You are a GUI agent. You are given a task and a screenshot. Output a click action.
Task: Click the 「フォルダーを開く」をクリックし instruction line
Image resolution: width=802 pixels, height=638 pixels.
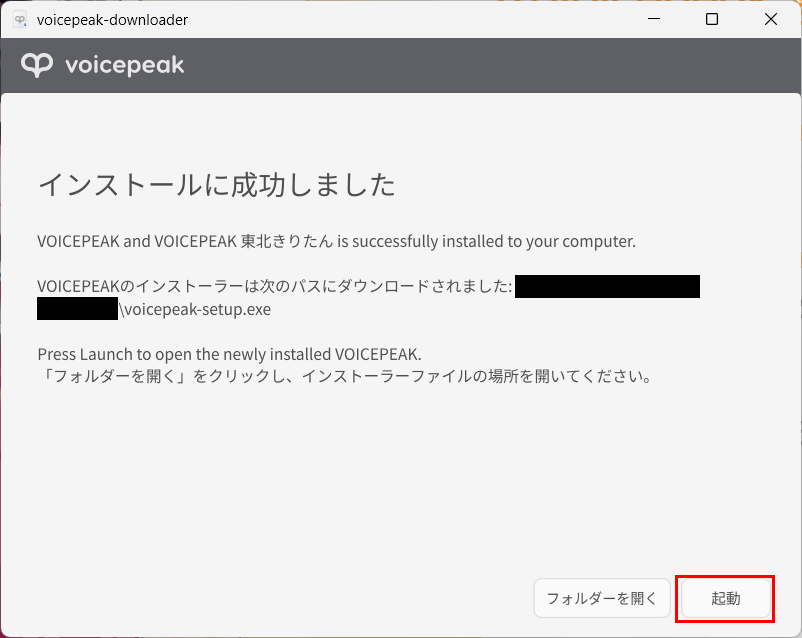346,377
